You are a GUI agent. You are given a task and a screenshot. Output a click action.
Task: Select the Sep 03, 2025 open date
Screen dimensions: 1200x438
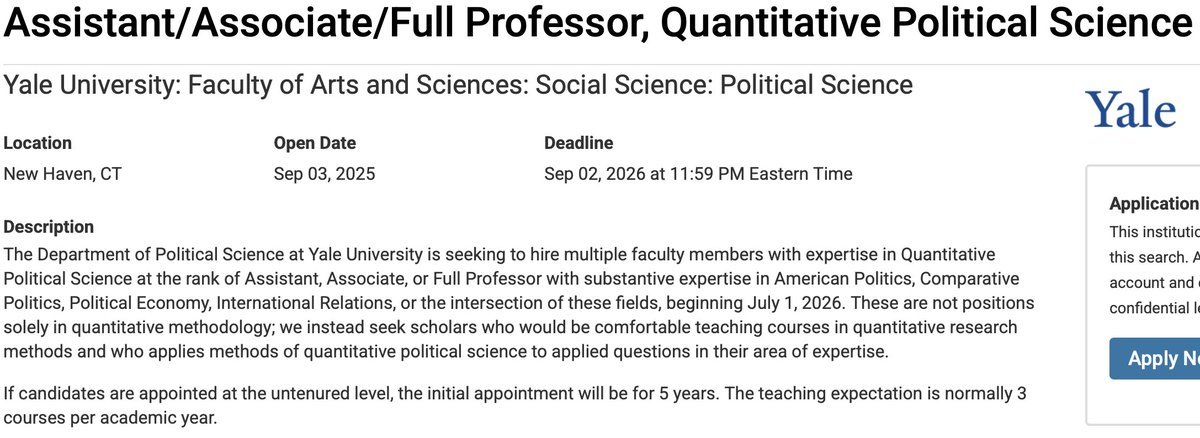click(325, 174)
